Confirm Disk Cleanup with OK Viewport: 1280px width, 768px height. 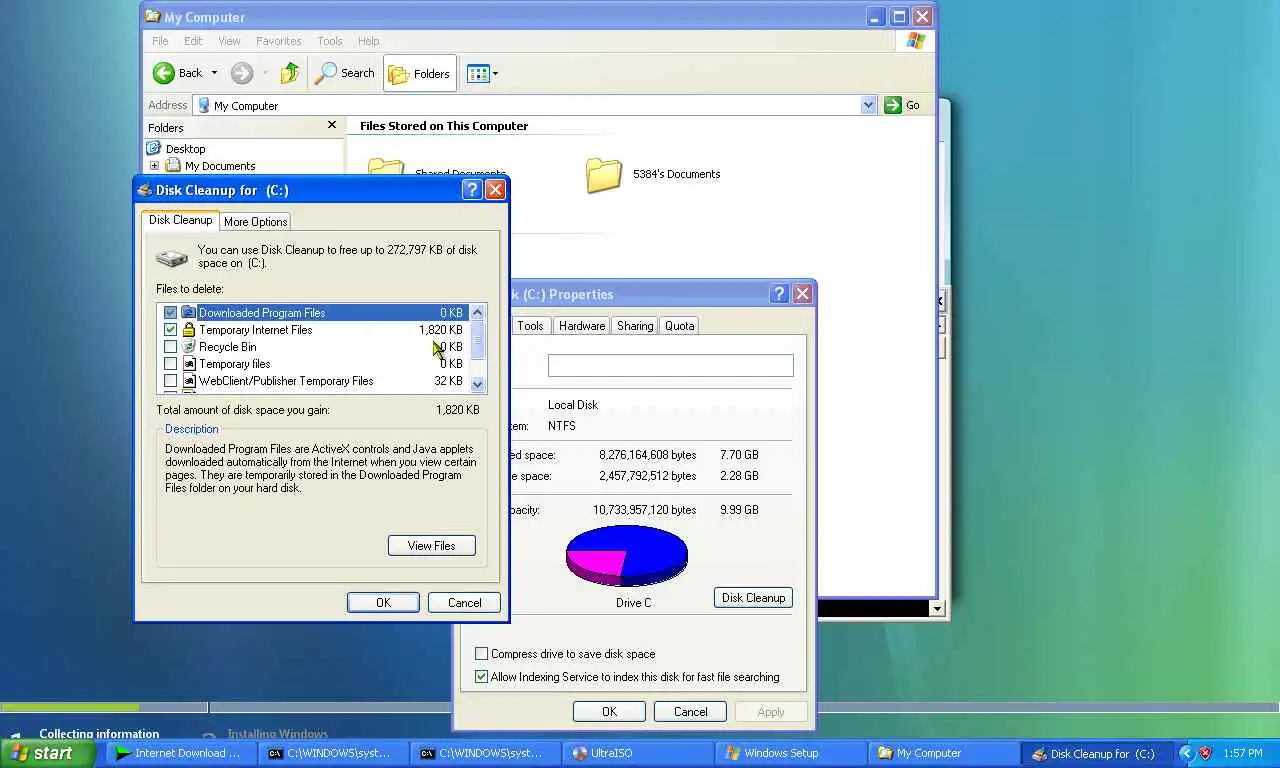coord(383,602)
